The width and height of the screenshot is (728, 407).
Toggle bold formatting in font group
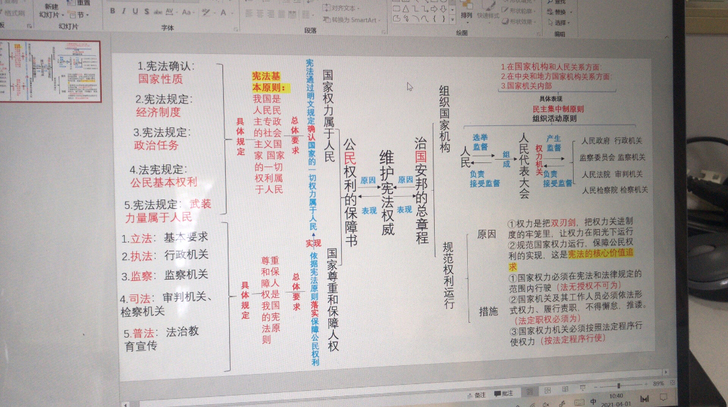click(112, 11)
